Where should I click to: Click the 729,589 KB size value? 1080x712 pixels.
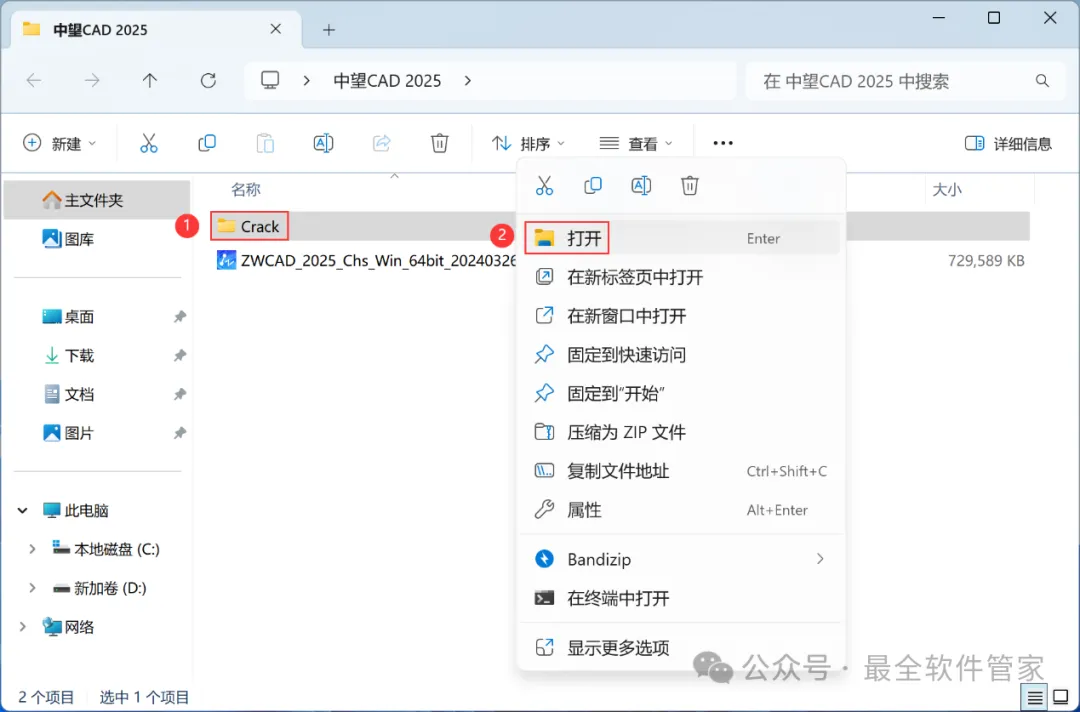(986, 261)
